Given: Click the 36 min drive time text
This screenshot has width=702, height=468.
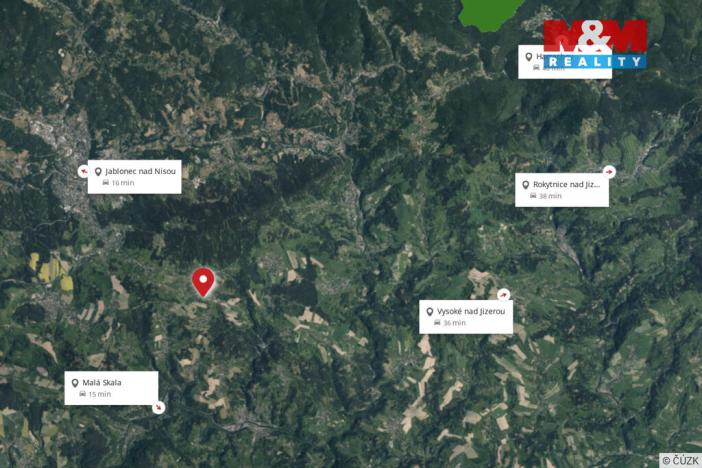Looking at the screenshot, I should 454,323.
